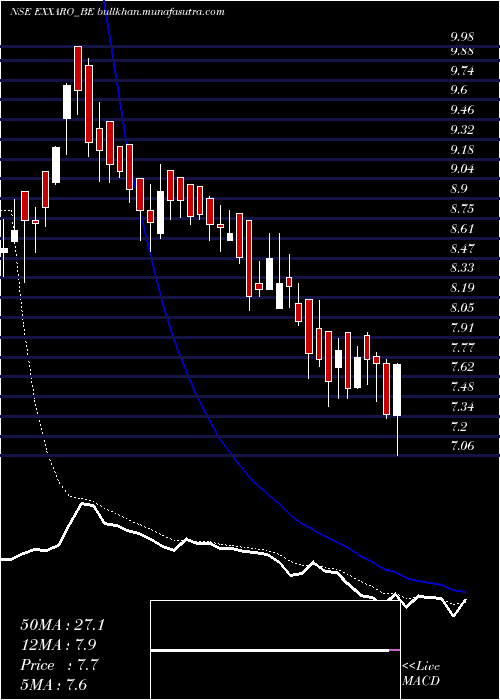The height and width of the screenshot is (700, 500).
Task: Click the 7.34 price axis label
Action: click(462, 406)
